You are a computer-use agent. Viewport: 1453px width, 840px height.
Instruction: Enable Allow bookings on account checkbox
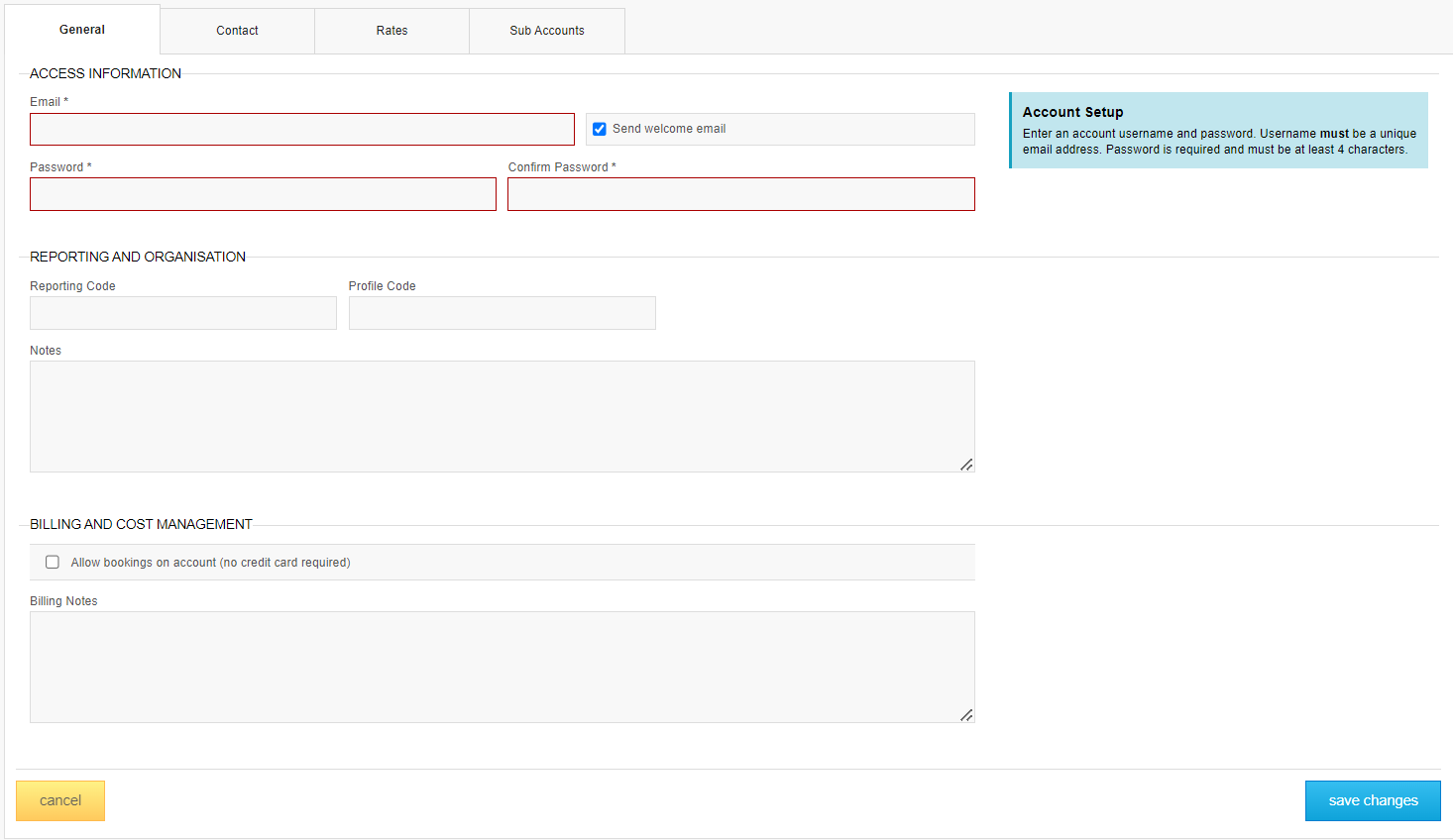pyautogui.click(x=53, y=562)
